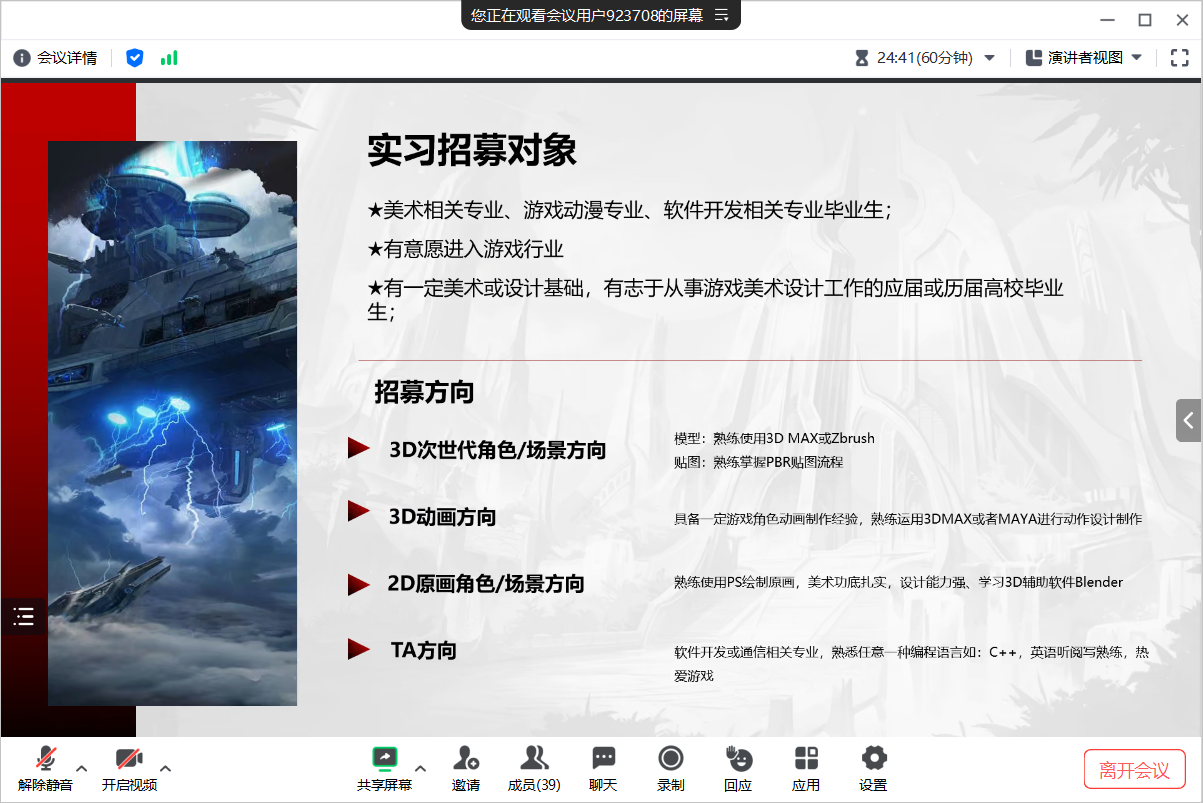Viewport: 1203px width, 803px height.
Task: Click the Leave Meeting (离开会议) button
Action: click(x=1134, y=770)
